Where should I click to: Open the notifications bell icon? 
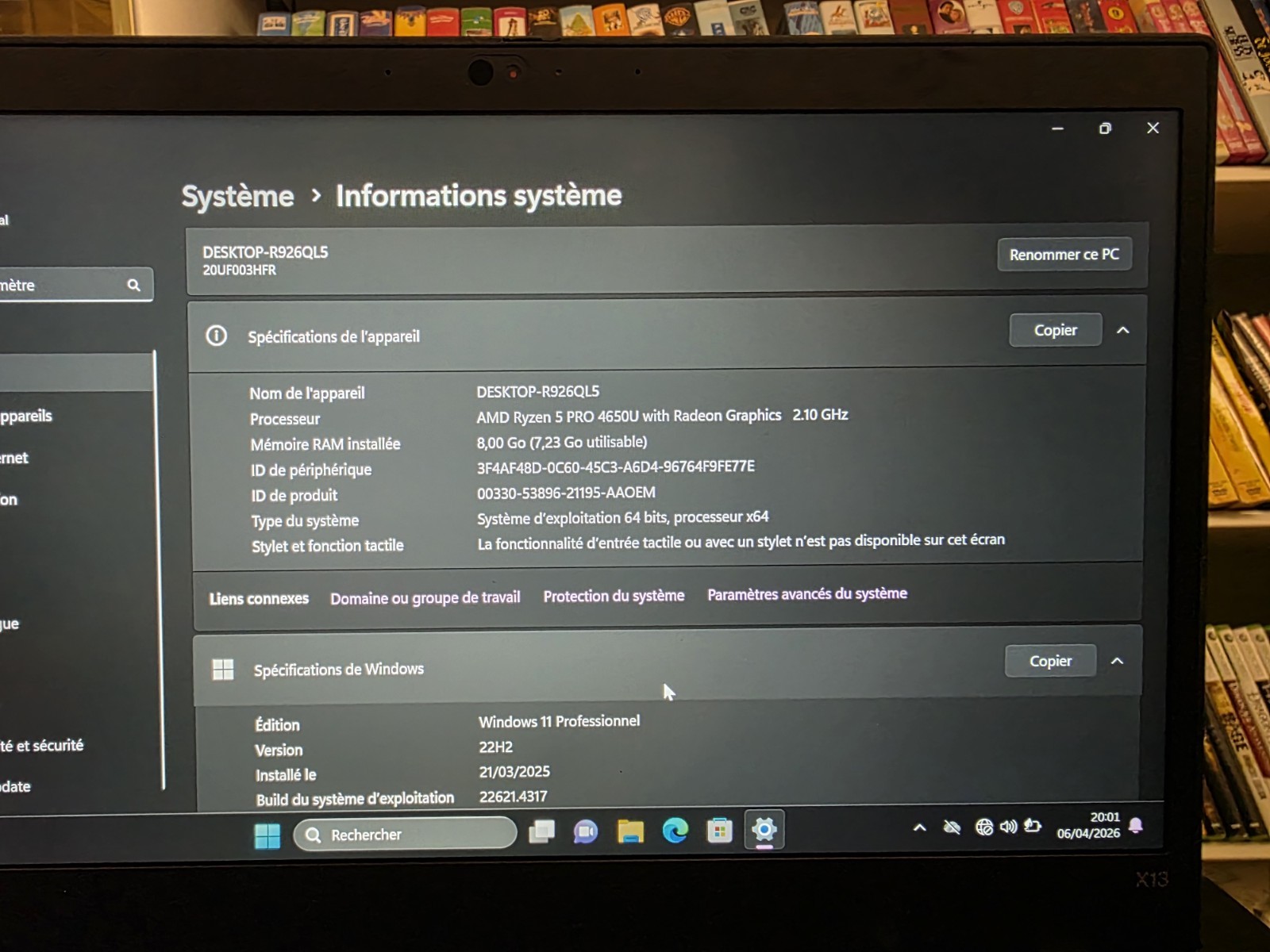1136,825
